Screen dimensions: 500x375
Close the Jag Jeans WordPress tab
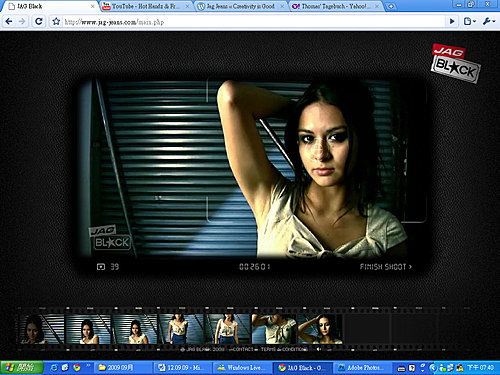pyautogui.click(x=282, y=6)
